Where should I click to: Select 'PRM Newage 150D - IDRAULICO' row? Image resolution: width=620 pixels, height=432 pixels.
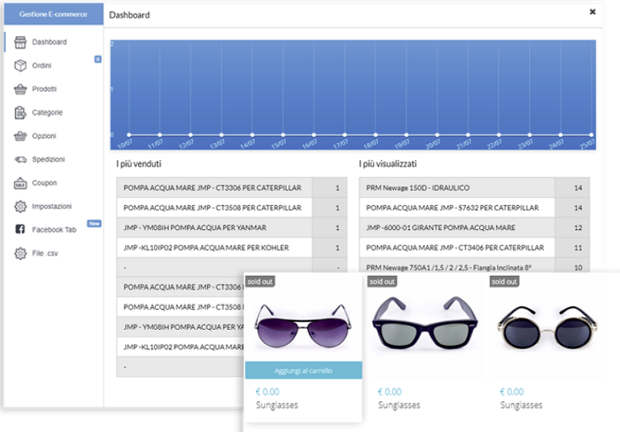(474, 188)
